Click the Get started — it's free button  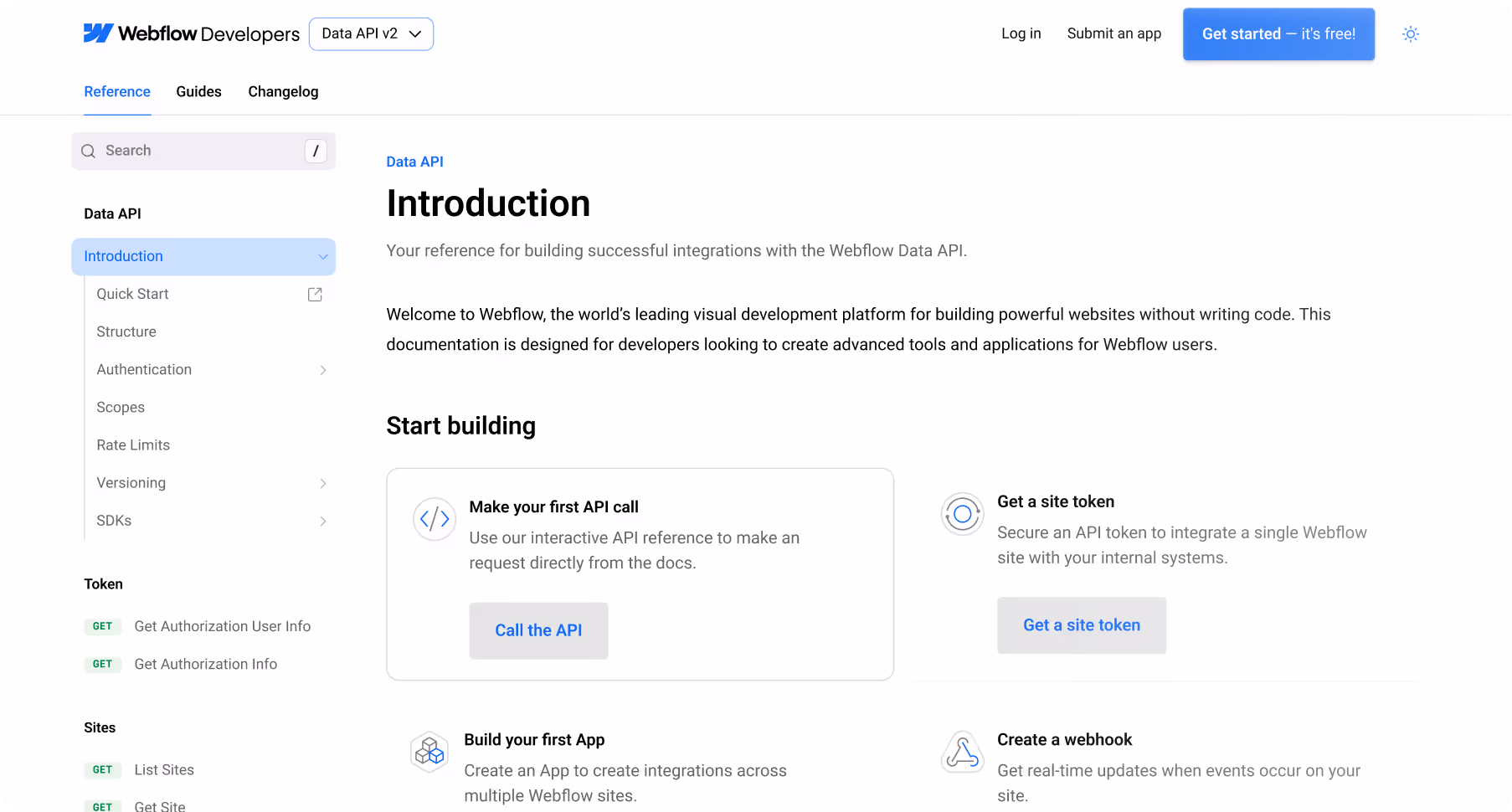(x=1278, y=34)
